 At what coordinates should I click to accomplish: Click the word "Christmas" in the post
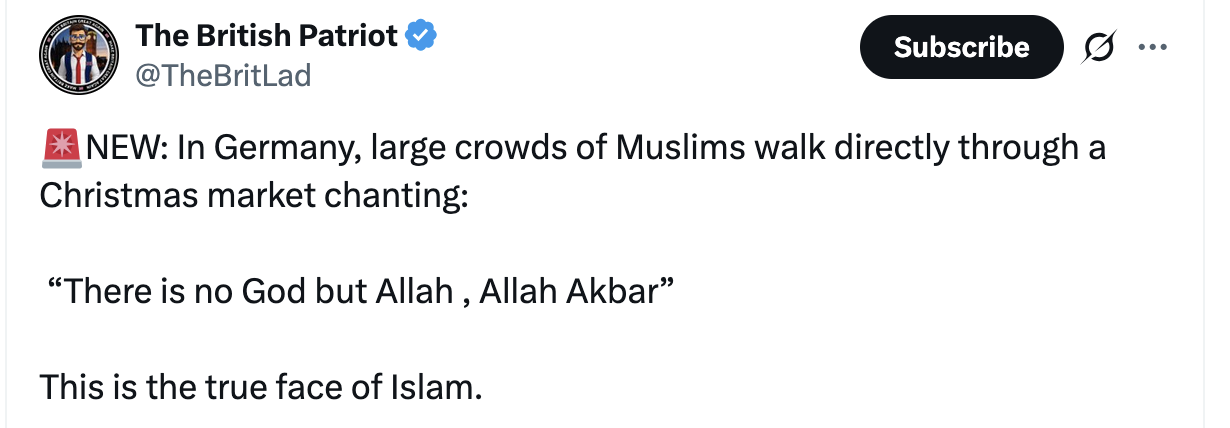click(119, 194)
